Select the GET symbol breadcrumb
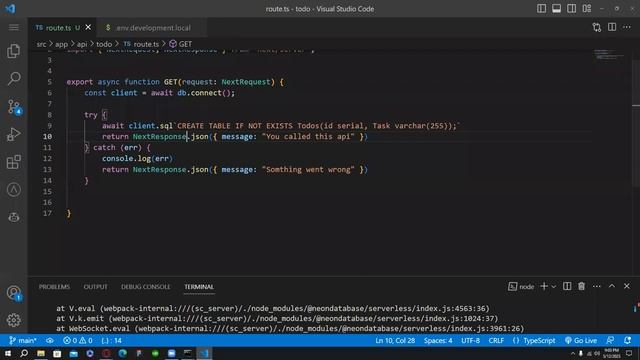The width and height of the screenshot is (640, 360). [x=180, y=44]
